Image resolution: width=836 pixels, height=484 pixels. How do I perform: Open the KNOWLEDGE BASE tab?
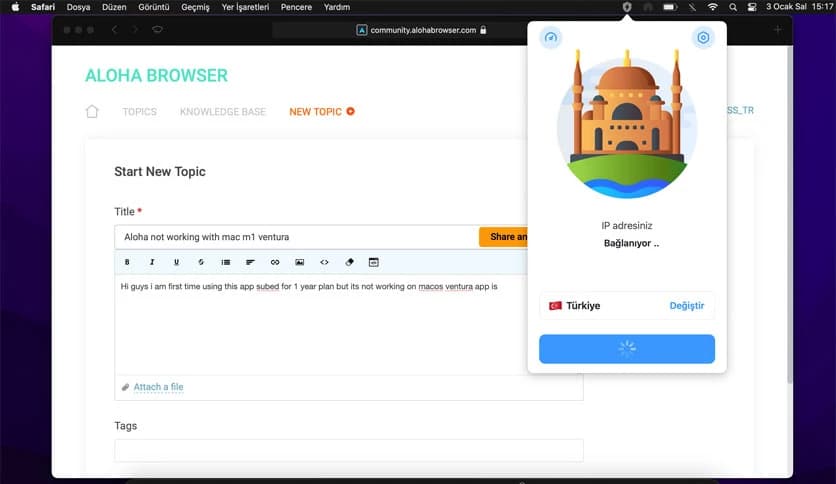pos(223,112)
